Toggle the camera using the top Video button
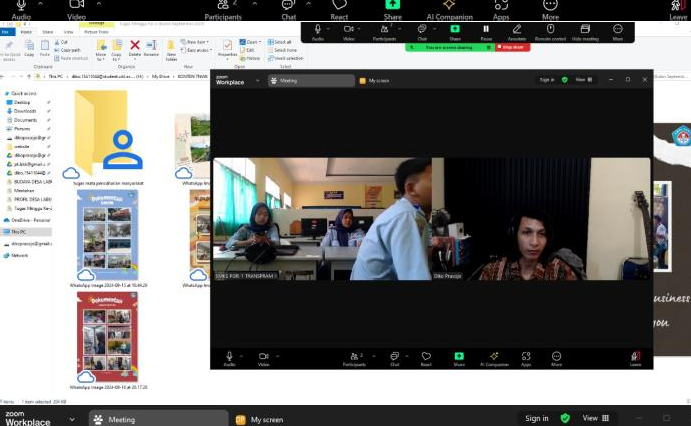 click(x=76, y=9)
